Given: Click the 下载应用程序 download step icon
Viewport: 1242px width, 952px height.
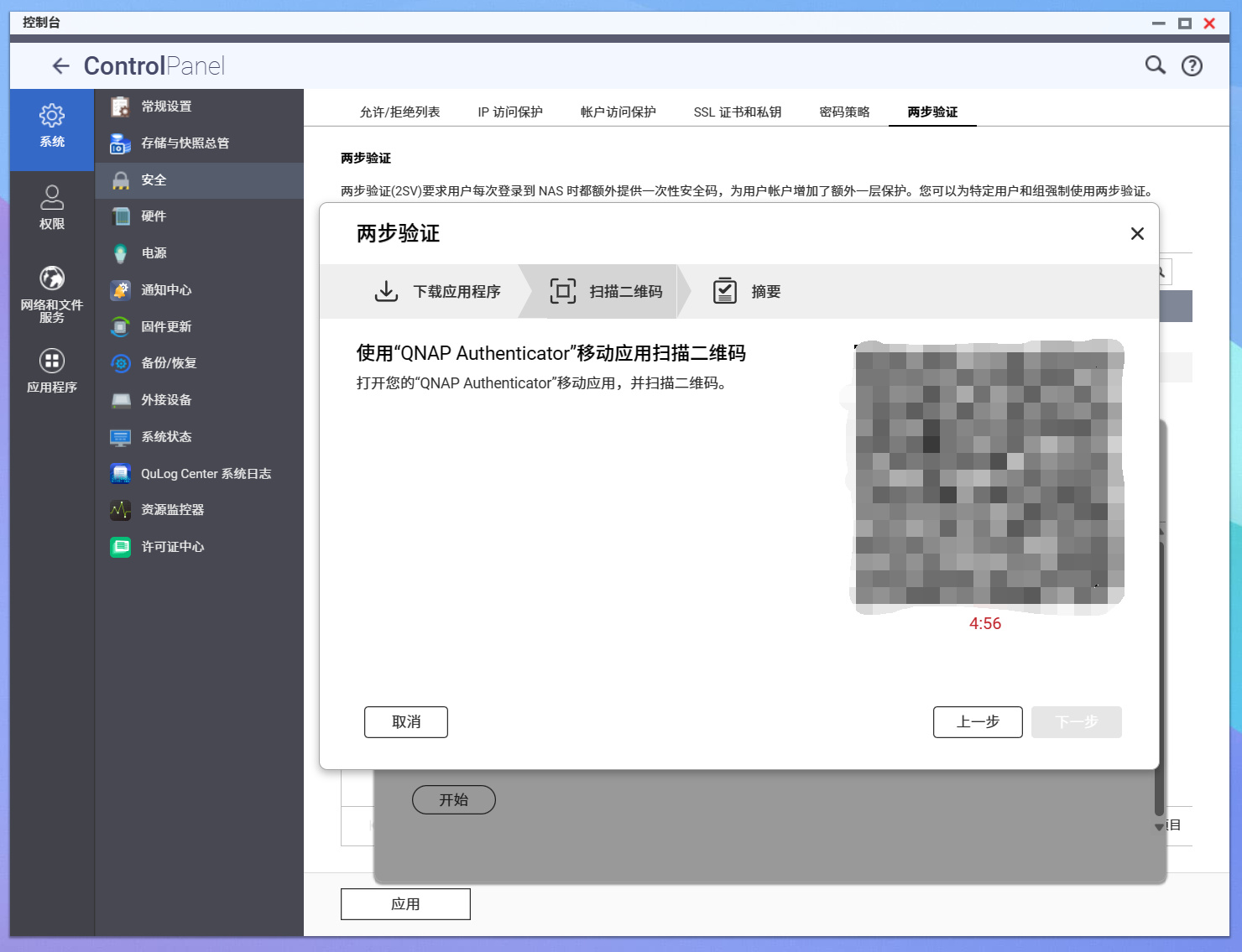Looking at the screenshot, I should point(386,291).
